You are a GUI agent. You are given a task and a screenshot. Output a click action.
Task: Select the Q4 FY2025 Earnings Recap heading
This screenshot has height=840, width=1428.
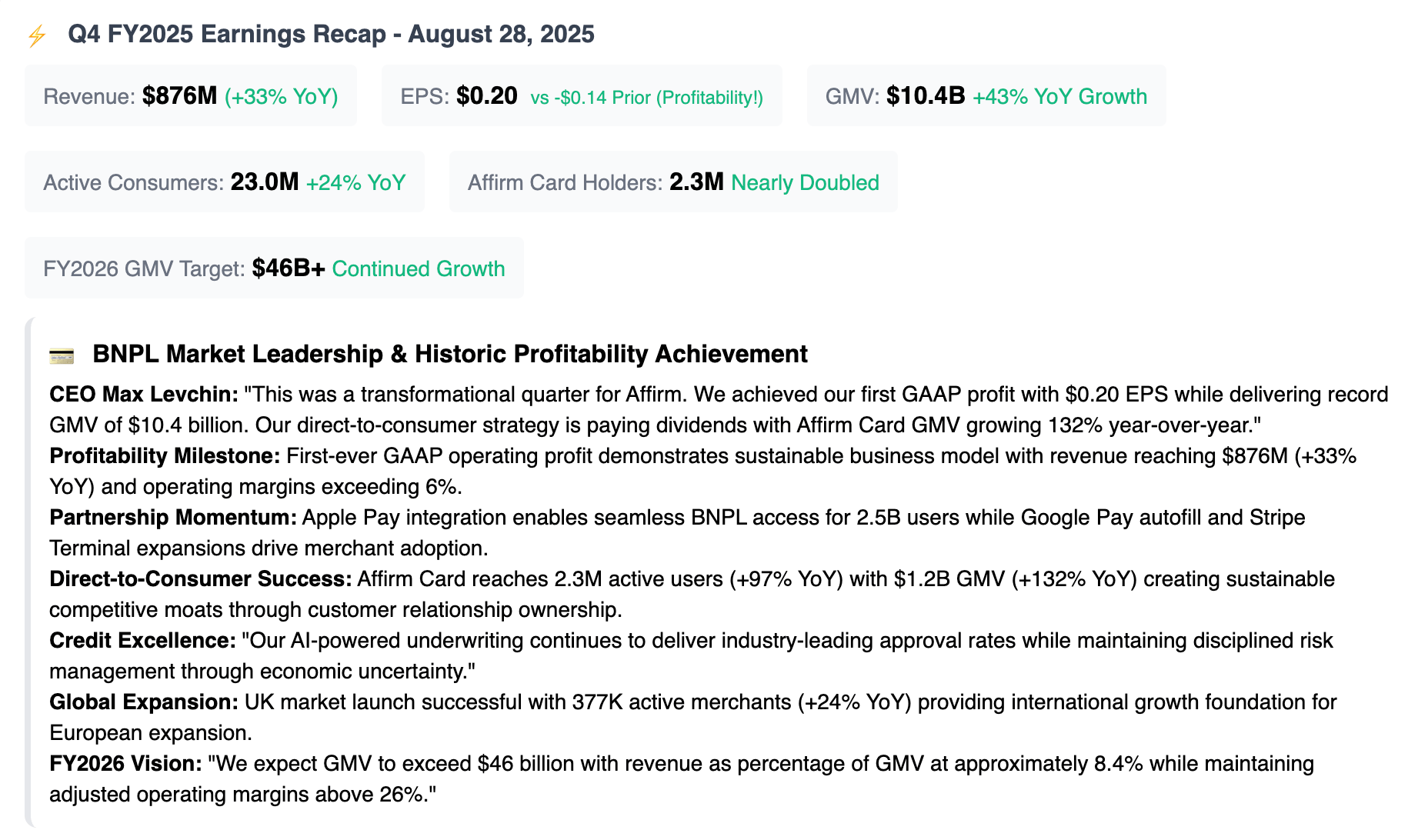click(x=331, y=35)
